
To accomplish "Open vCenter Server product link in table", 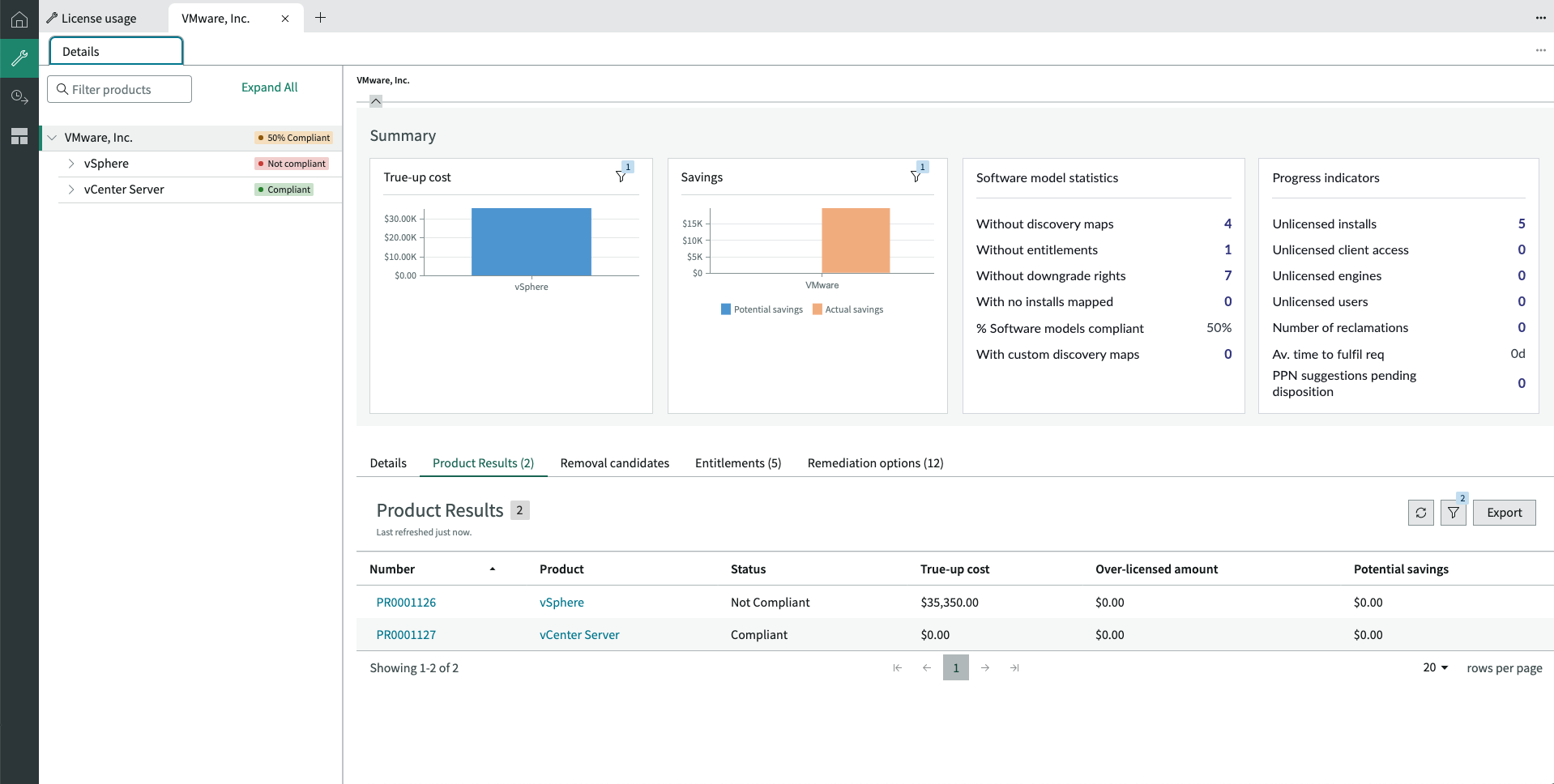I will point(579,634).
